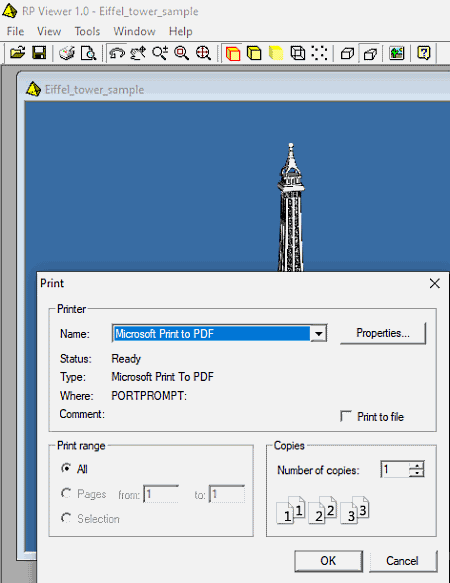Confirm printing with OK button
This screenshot has height=583, width=450.
328,561
